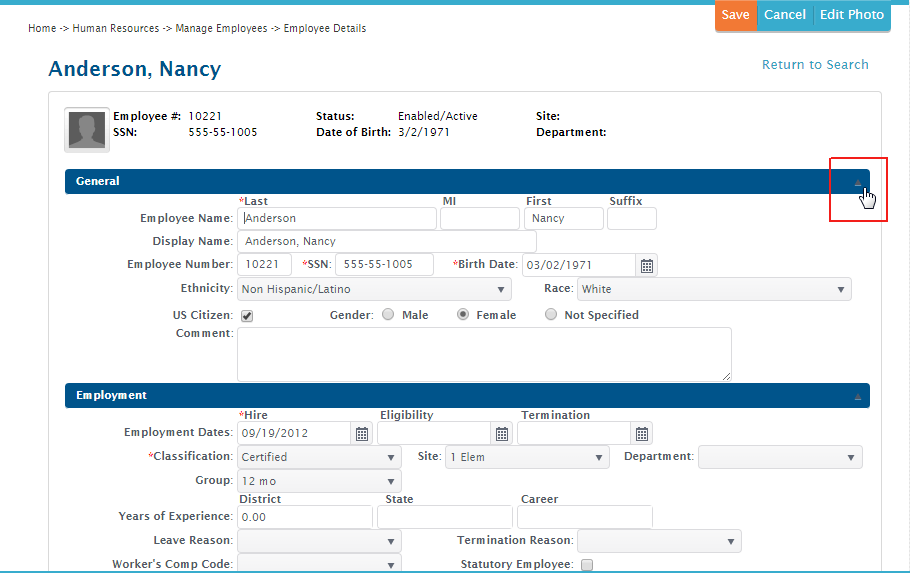The width and height of the screenshot is (910, 573).
Task: Open the Race dropdown
Action: click(x=714, y=289)
